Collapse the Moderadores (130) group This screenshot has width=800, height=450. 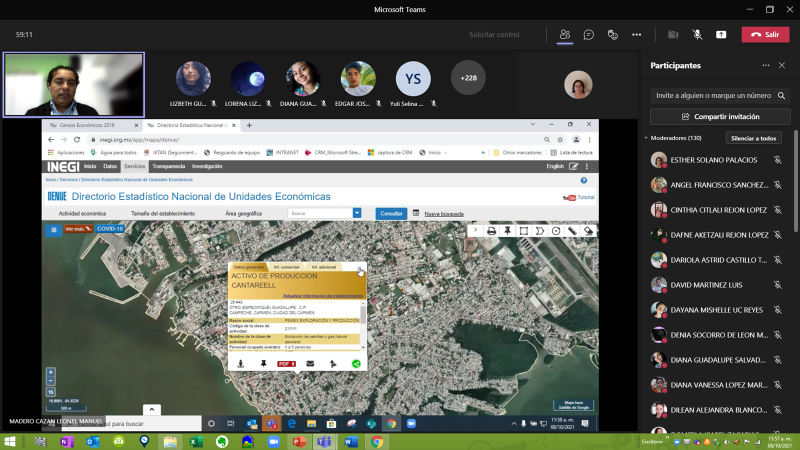pyautogui.click(x=646, y=138)
